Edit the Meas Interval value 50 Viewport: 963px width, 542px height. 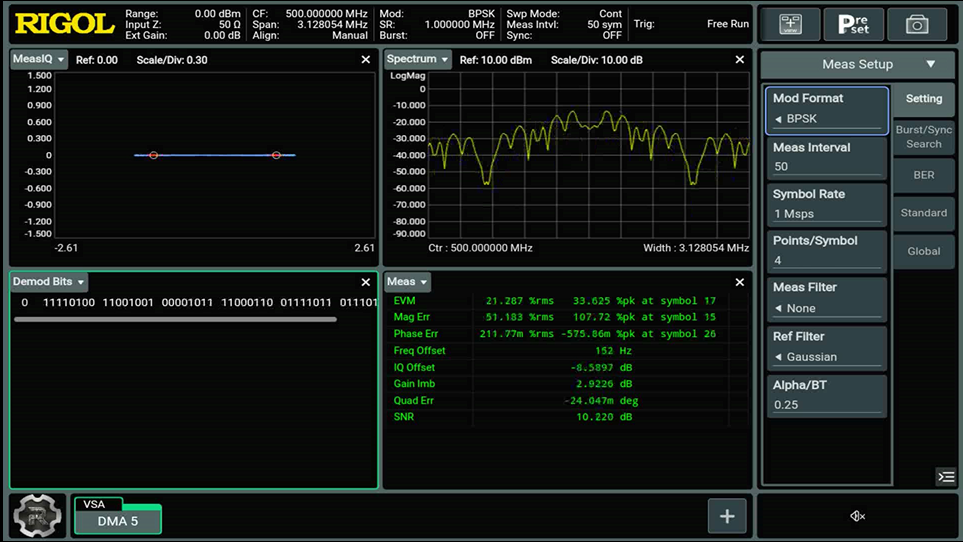tap(827, 158)
